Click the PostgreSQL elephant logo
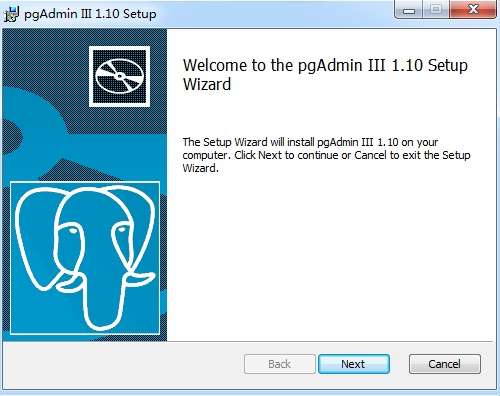500x396 pixels. [85, 258]
